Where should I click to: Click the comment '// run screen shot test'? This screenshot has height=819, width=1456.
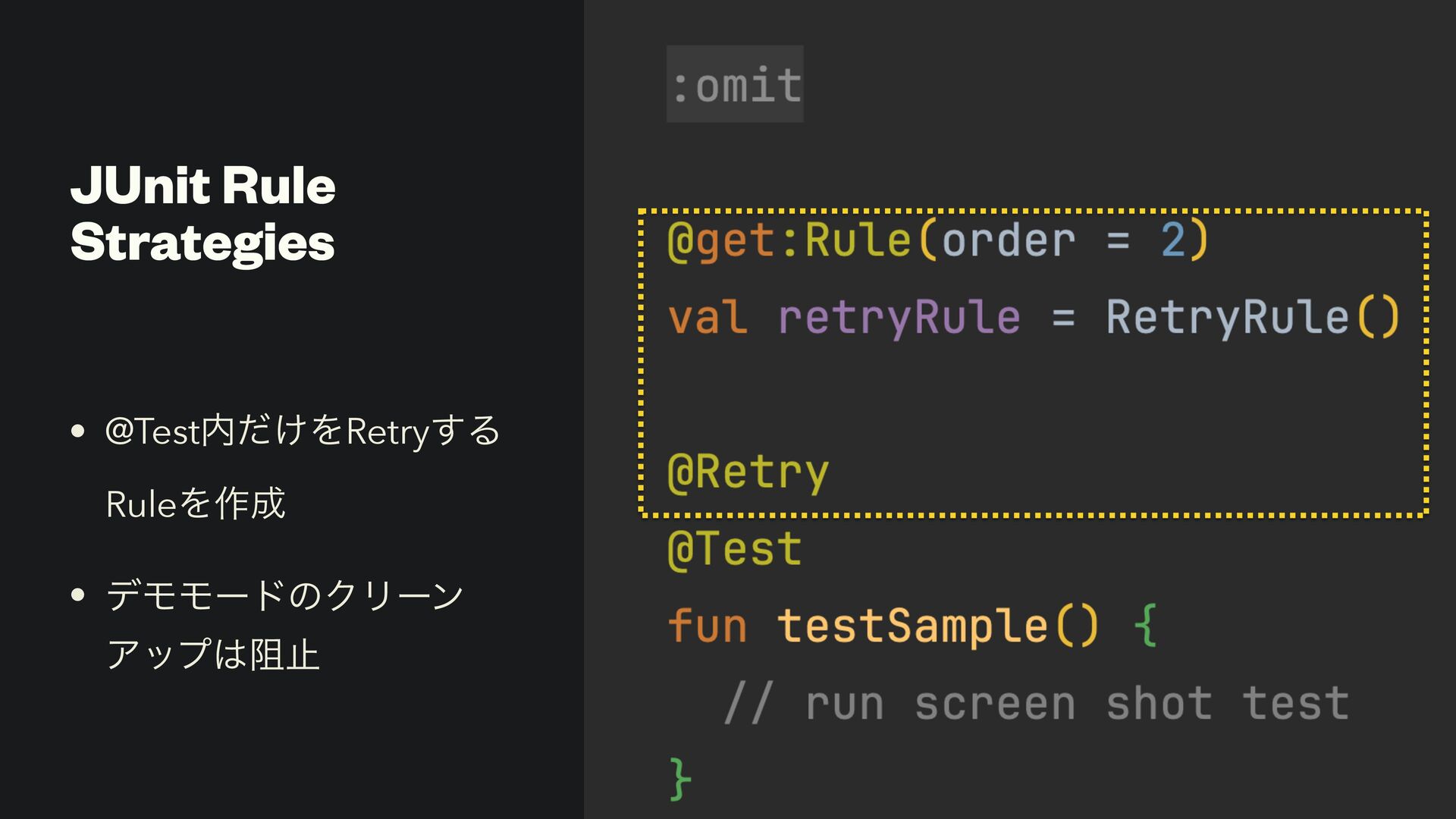click(1036, 704)
